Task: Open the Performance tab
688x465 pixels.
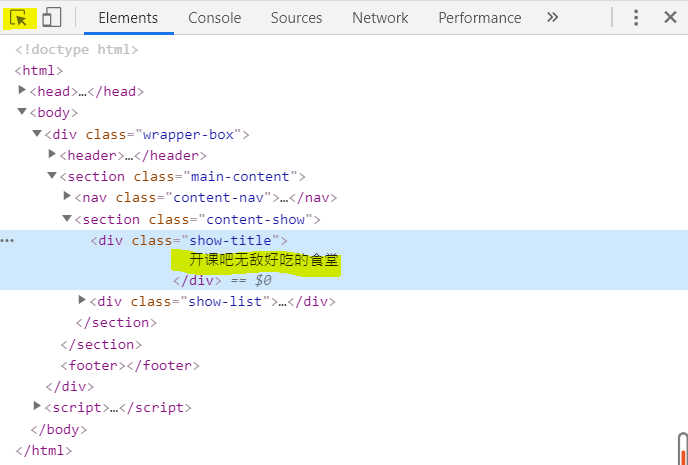Action: click(480, 18)
